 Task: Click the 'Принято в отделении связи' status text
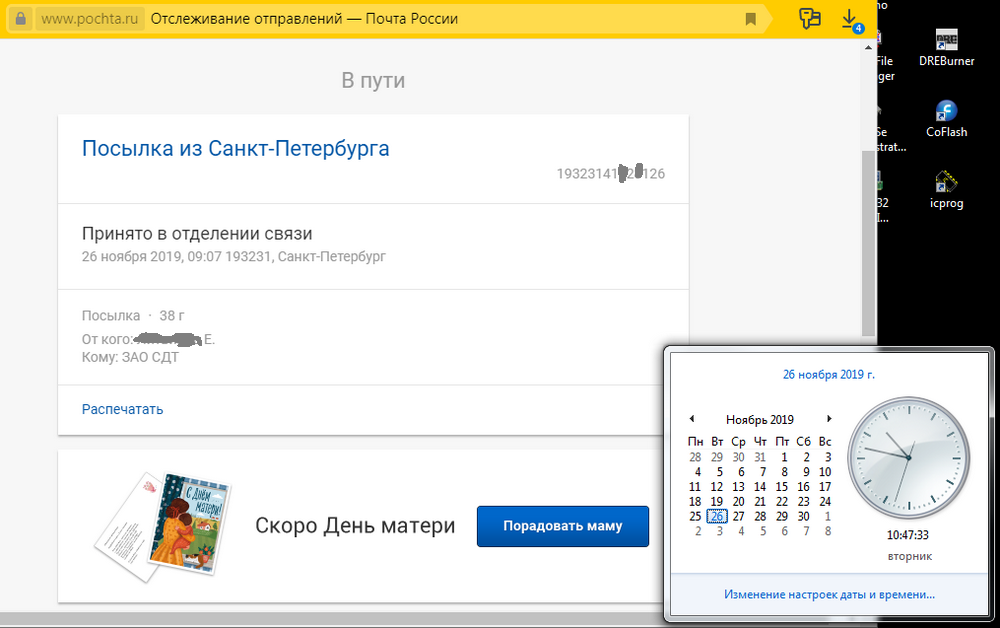point(197,234)
